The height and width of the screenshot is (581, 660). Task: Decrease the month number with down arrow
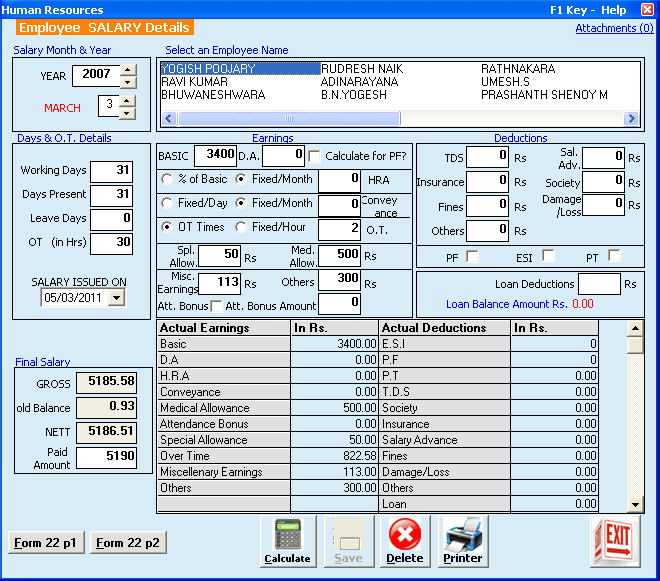pyautogui.click(x=127, y=113)
